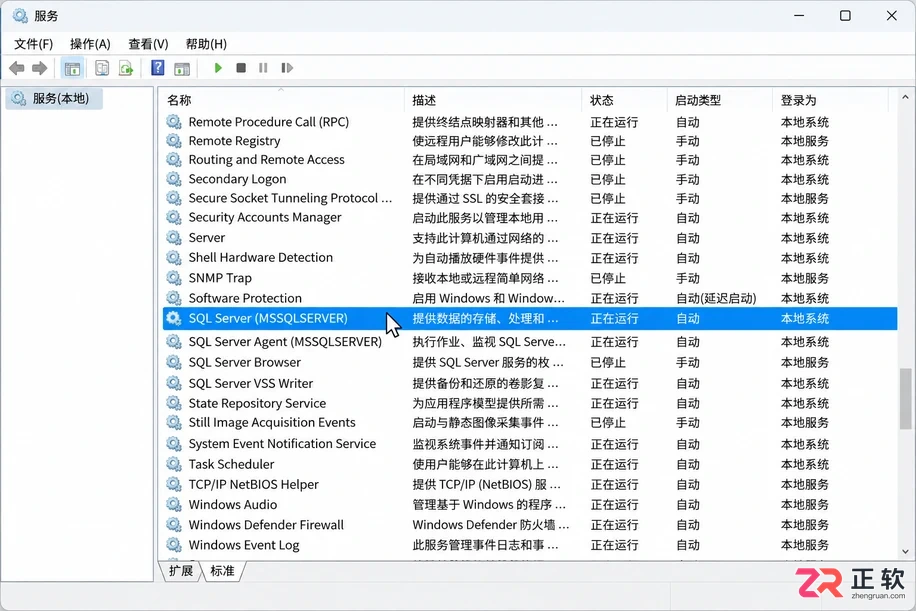Minimize the 服务 window
Image resolution: width=916 pixels, height=611 pixels.
(799, 16)
